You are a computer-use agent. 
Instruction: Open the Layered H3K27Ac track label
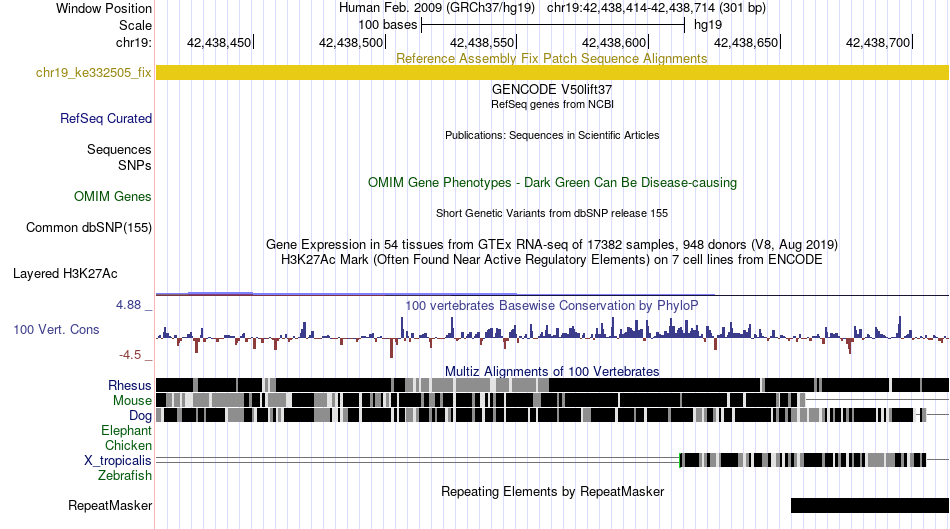(65, 273)
